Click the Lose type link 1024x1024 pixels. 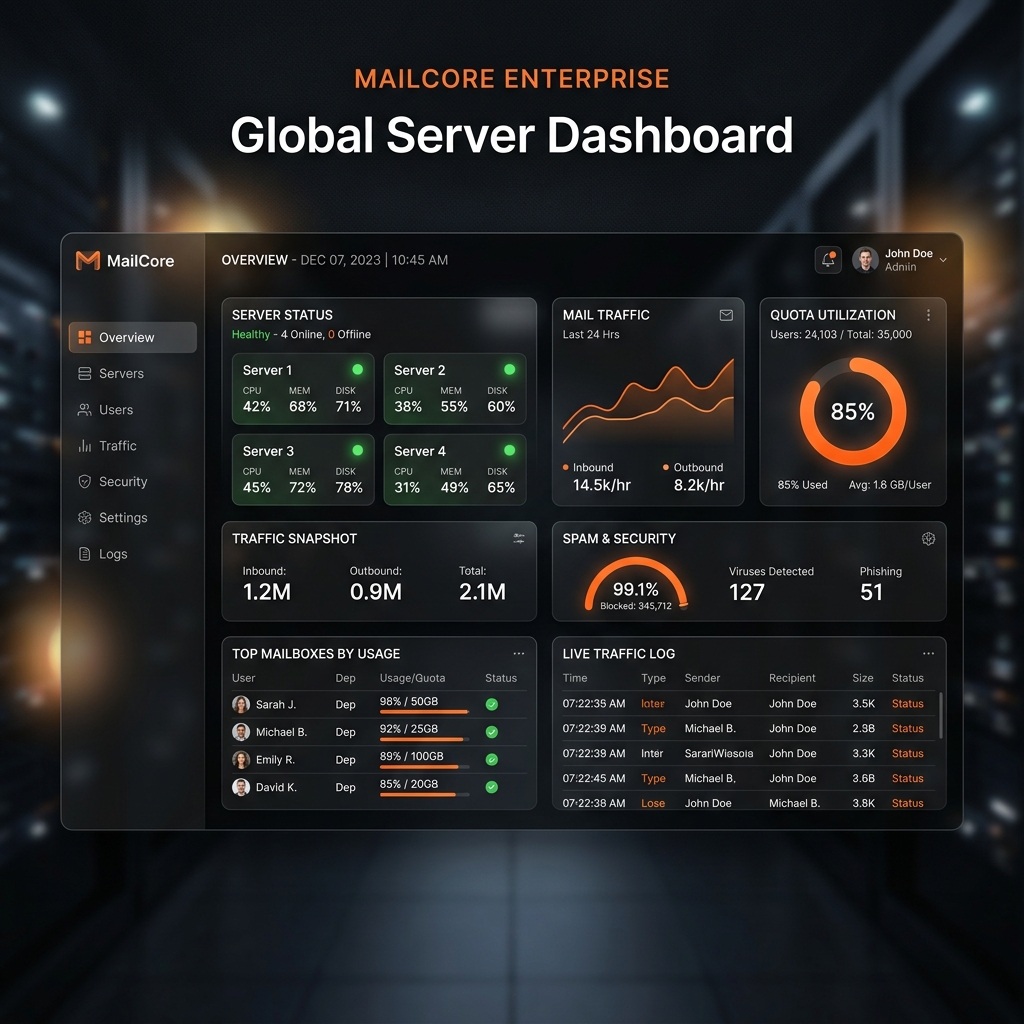[x=652, y=803]
